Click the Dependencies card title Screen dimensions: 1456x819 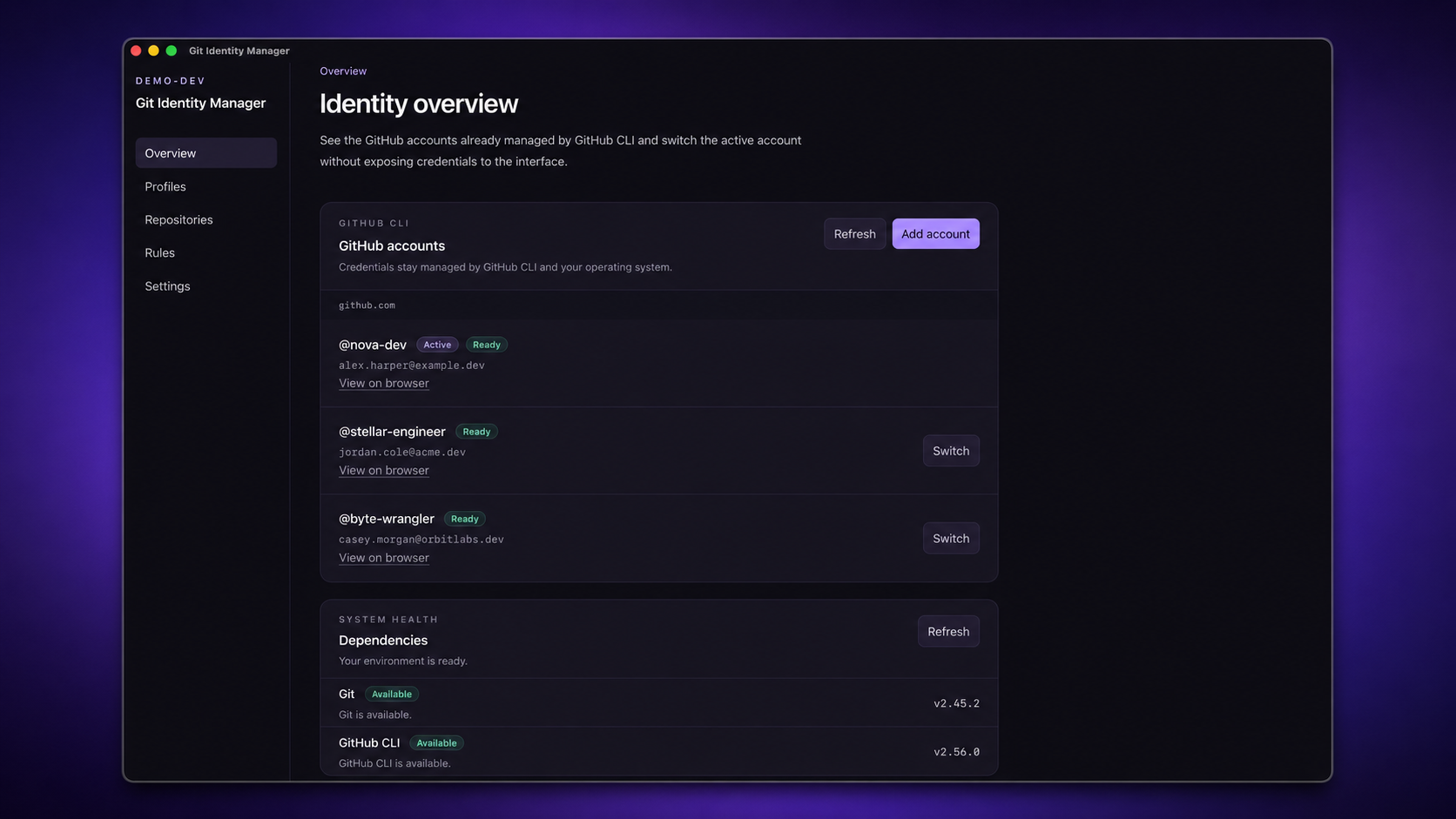click(383, 641)
